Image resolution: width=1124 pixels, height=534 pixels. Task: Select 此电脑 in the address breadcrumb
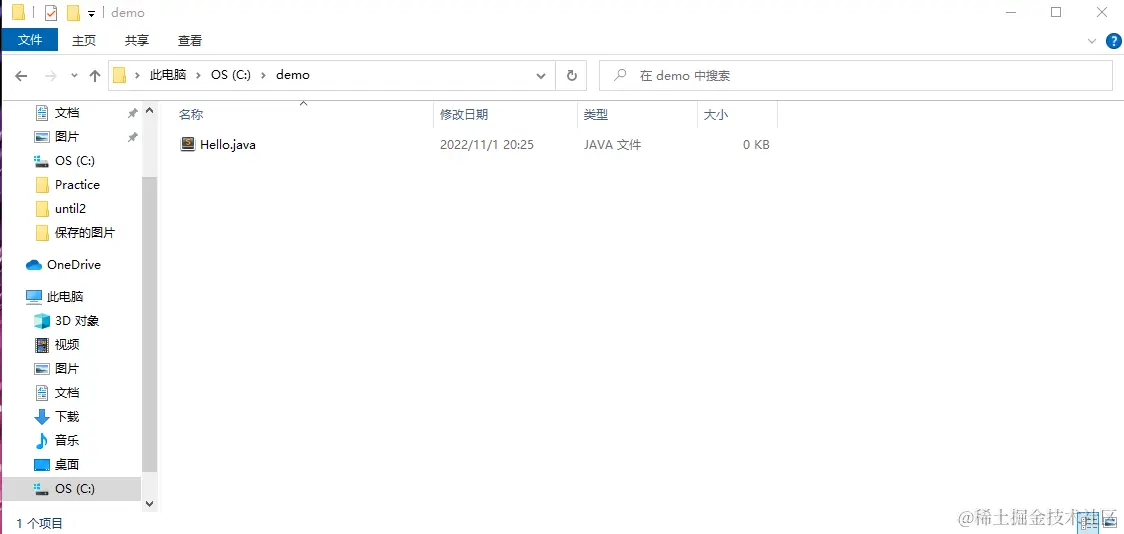coord(168,75)
